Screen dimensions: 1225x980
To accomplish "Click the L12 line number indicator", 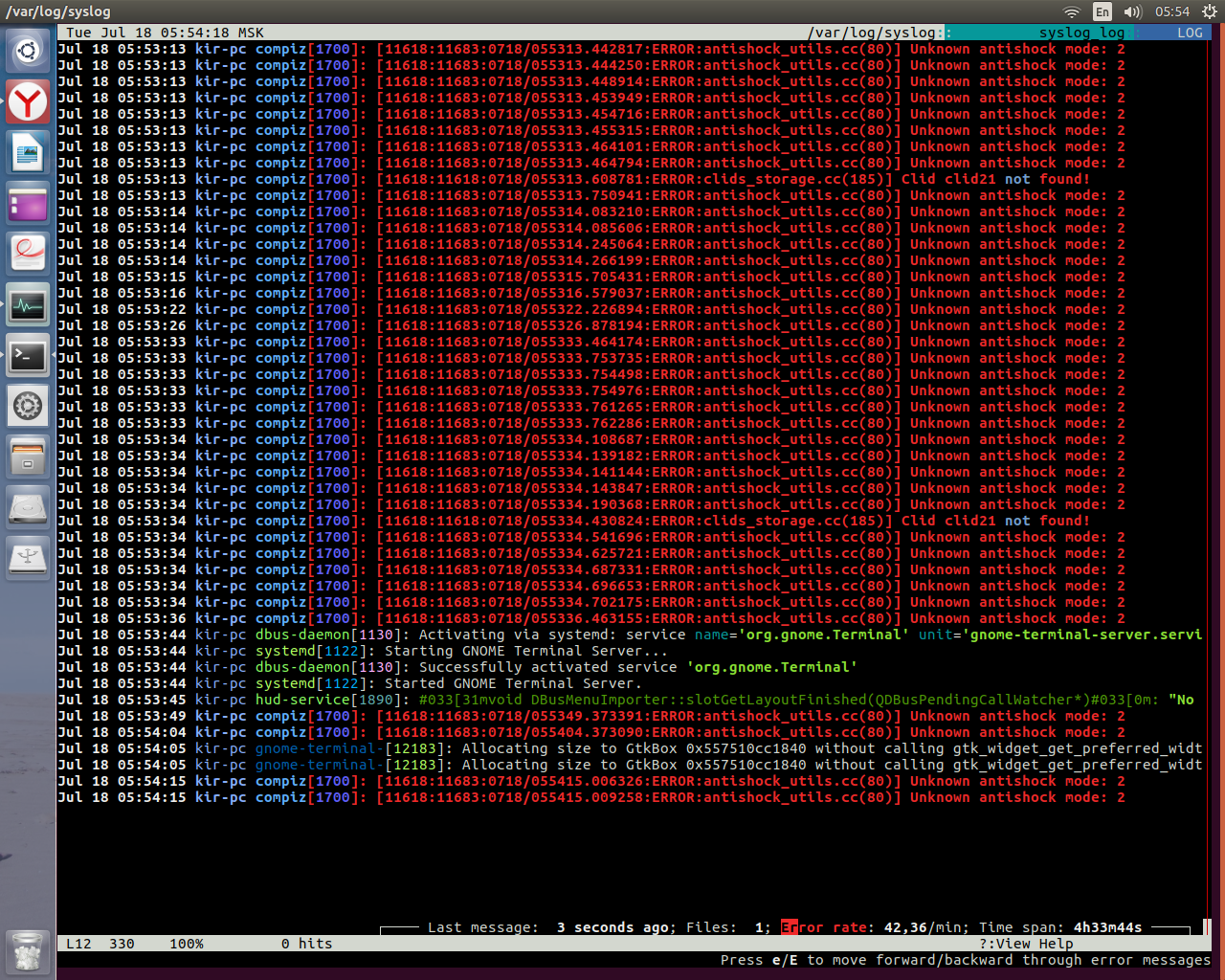I will [79, 944].
